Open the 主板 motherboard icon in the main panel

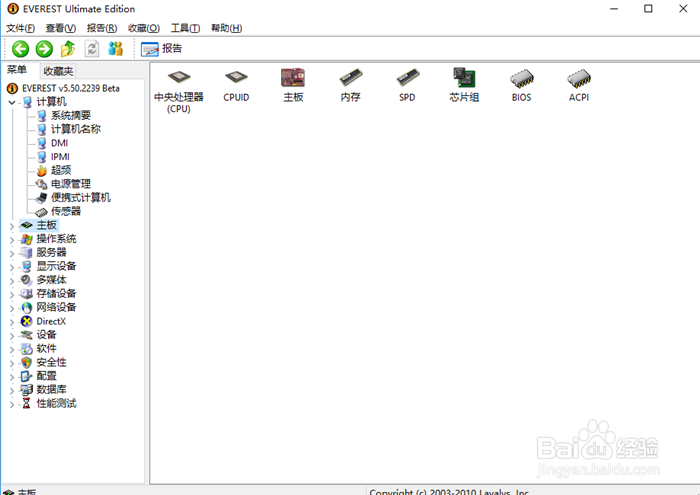293,86
